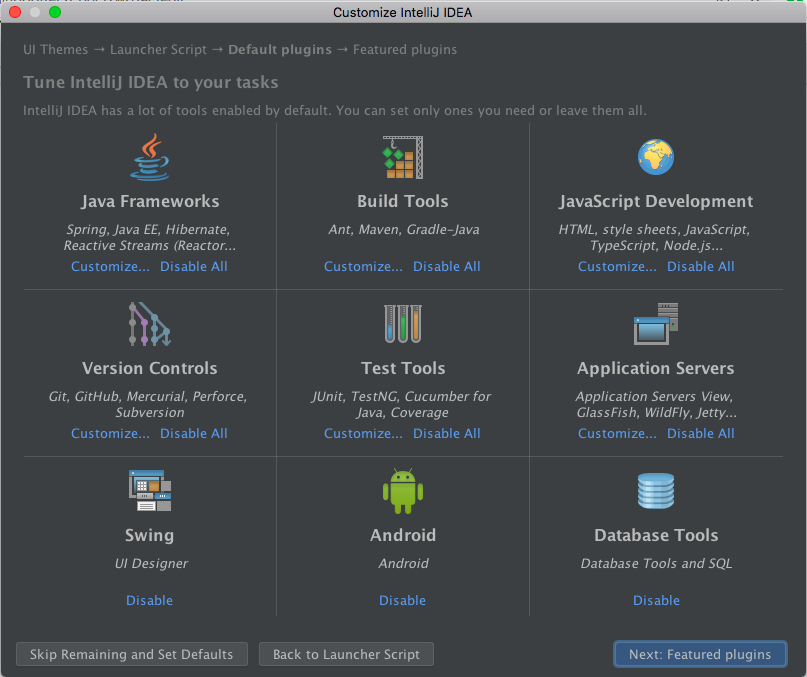Click 'Git, GitHub, Mercurial, Perforce' description
807x677 pixels.
(148, 396)
